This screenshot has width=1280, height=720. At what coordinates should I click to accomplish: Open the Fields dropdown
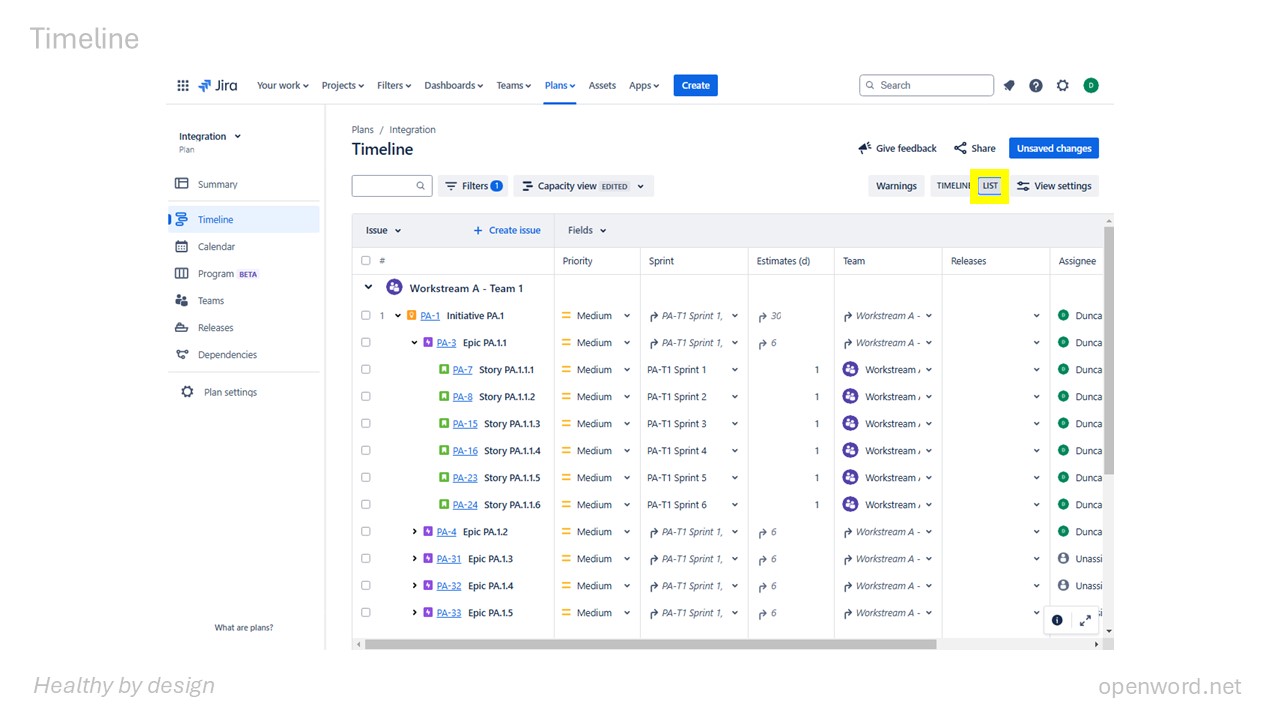(587, 230)
